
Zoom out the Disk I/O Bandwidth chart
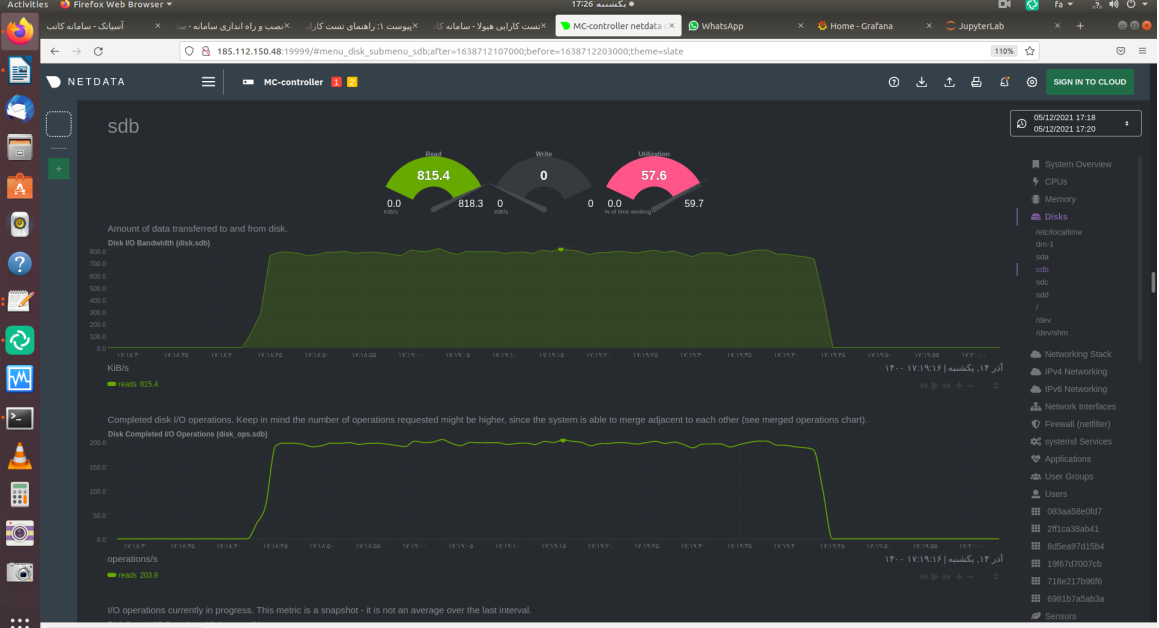click(x=971, y=386)
